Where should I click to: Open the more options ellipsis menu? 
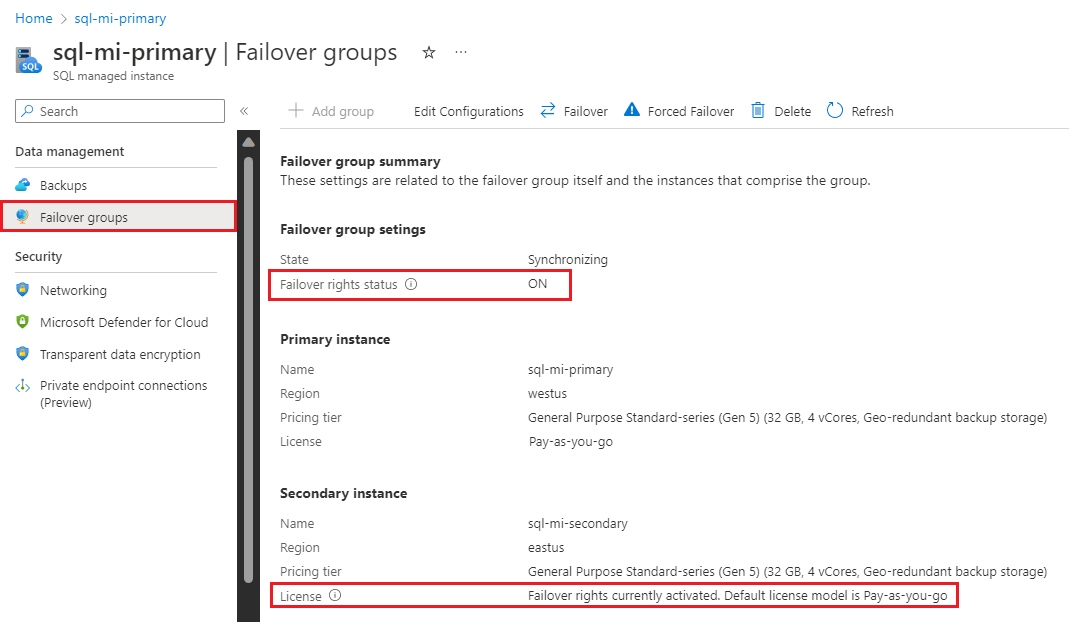click(x=461, y=53)
